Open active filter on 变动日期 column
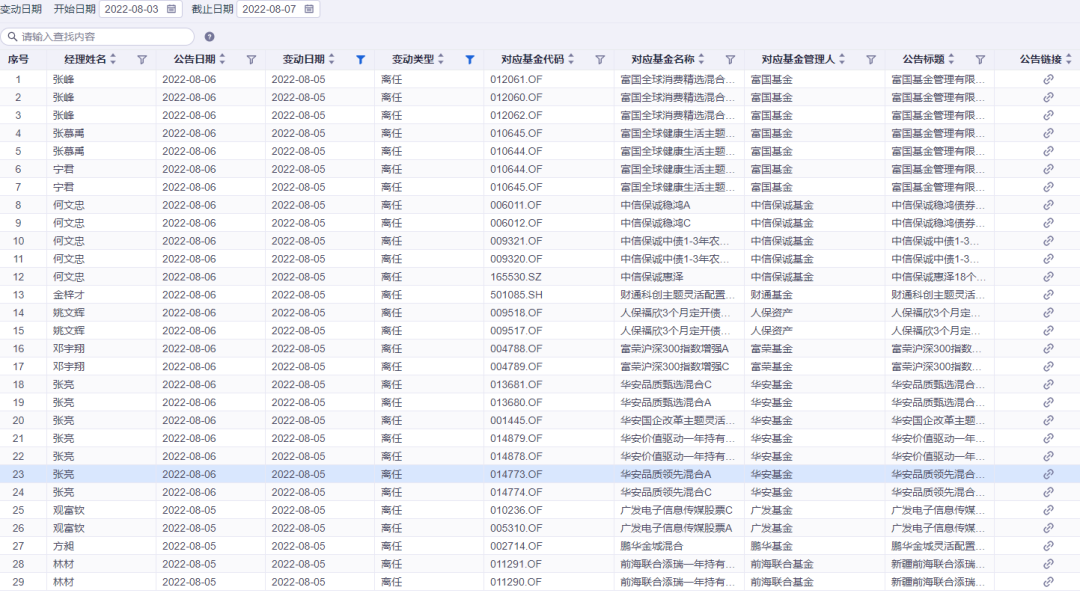The width and height of the screenshot is (1080, 605). (x=360, y=60)
